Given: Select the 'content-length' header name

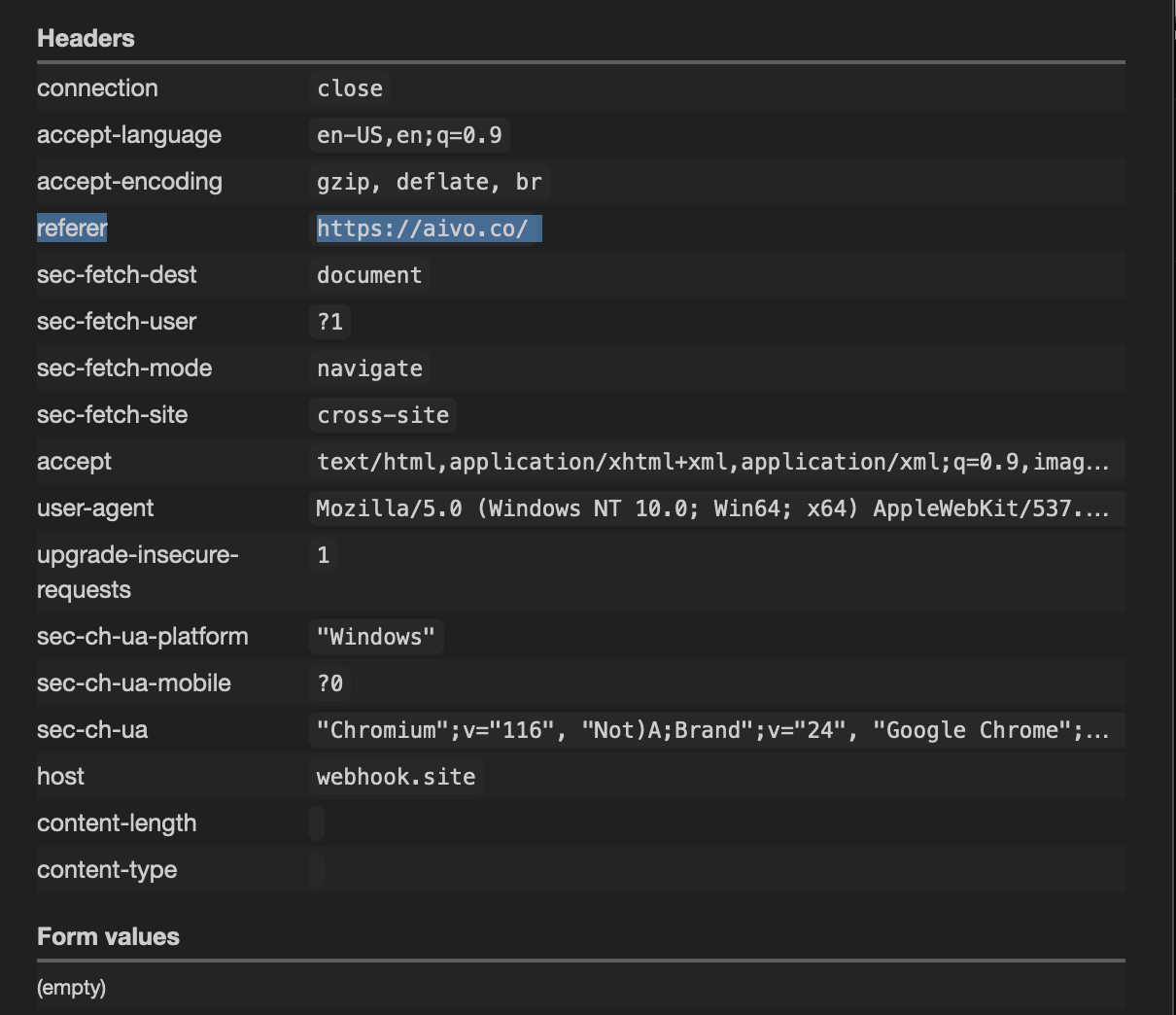Looking at the screenshot, I should click(x=117, y=823).
